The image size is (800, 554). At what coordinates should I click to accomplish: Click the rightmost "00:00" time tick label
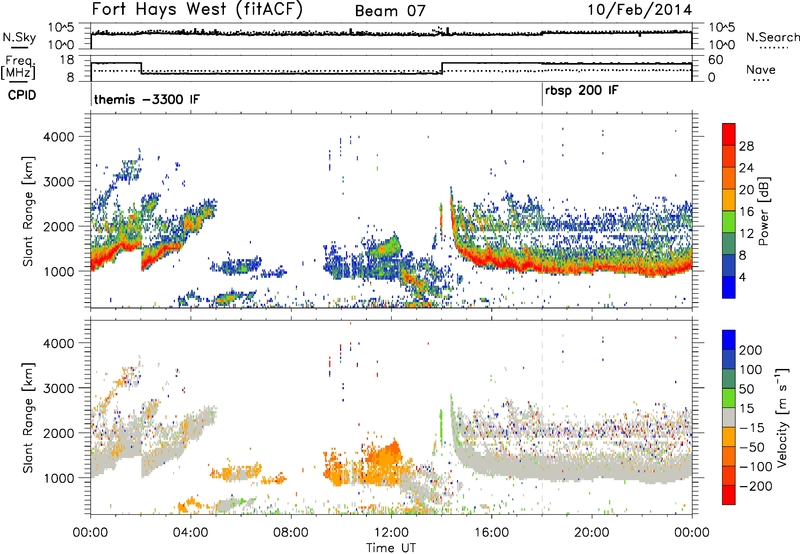[691, 533]
